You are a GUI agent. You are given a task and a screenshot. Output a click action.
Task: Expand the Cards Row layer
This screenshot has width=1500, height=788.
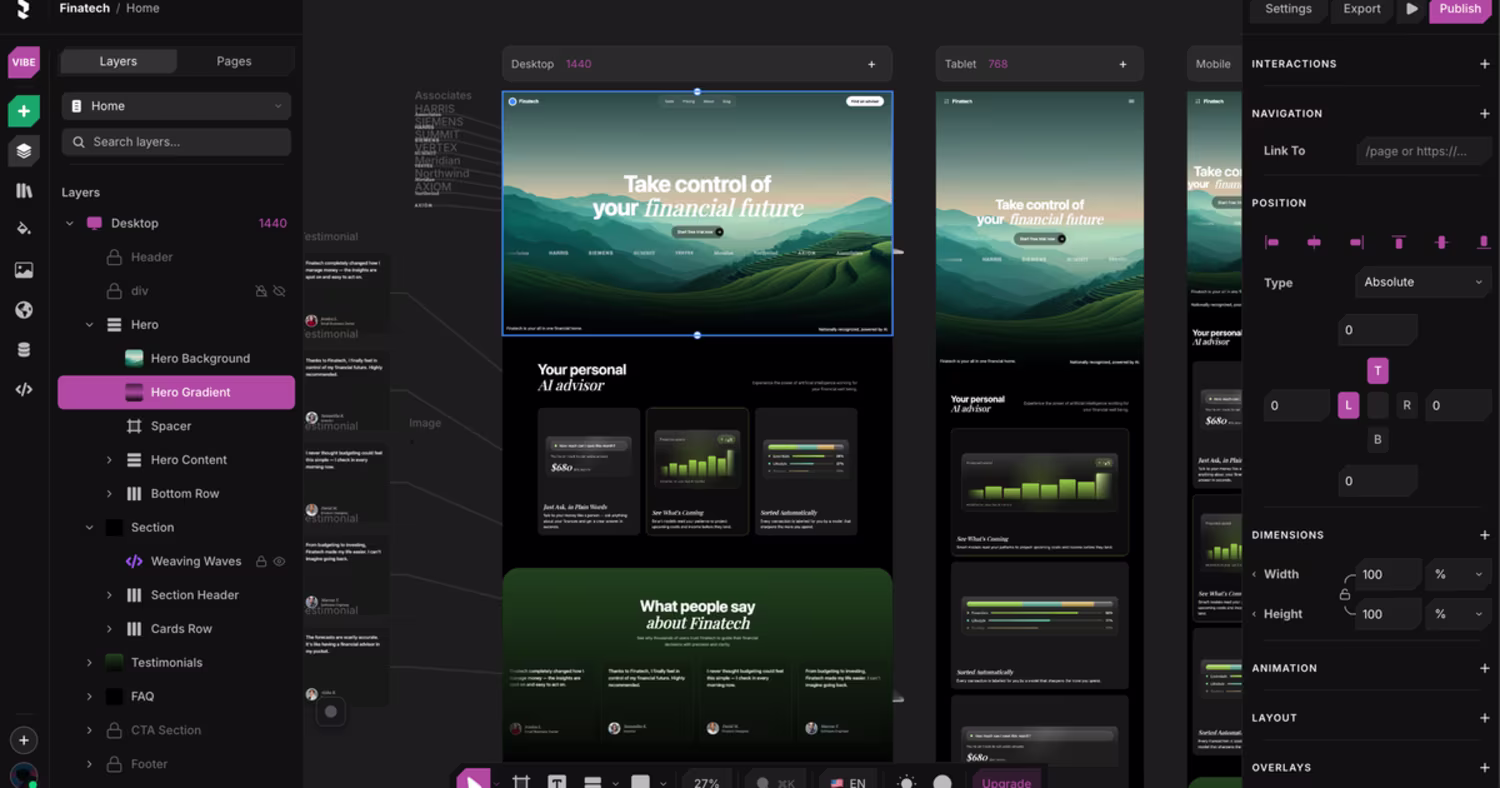109,629
